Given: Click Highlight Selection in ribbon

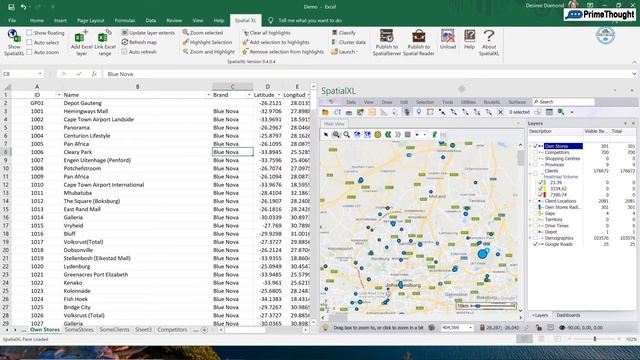Looking at the screenshot, I should point(207,42).
